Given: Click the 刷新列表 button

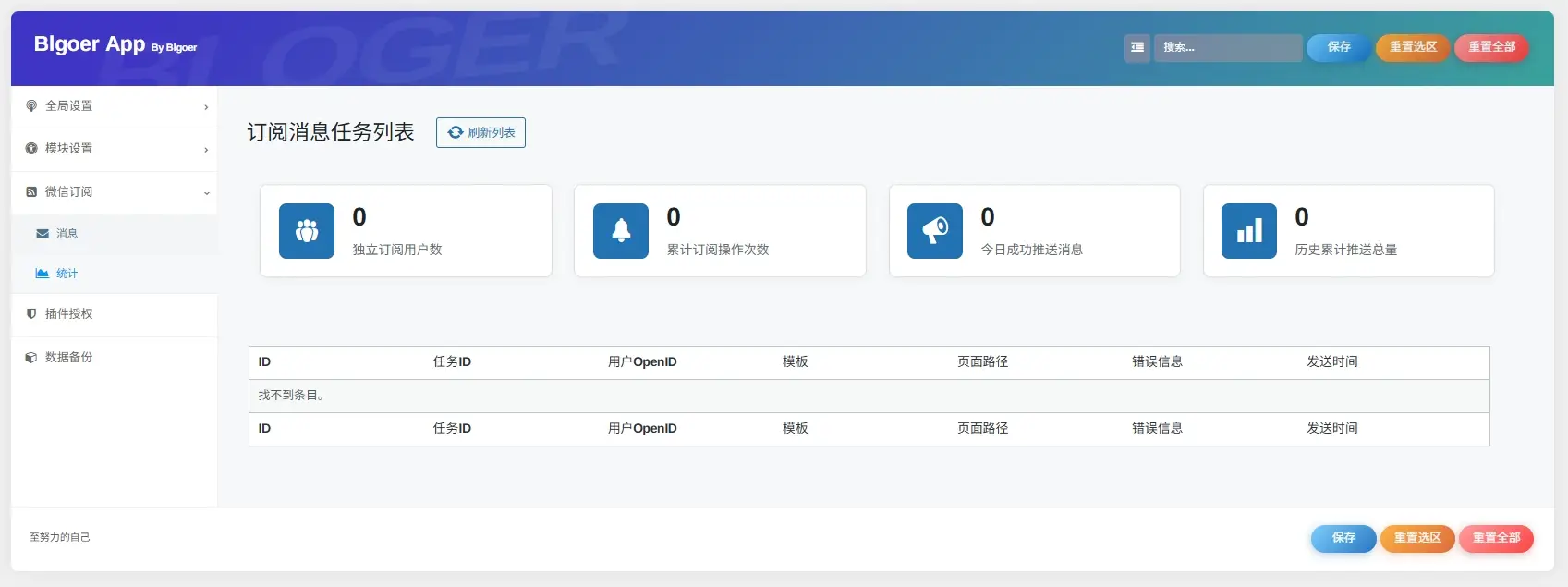Looking at the screenshot, I should click(x=480, y=133).
